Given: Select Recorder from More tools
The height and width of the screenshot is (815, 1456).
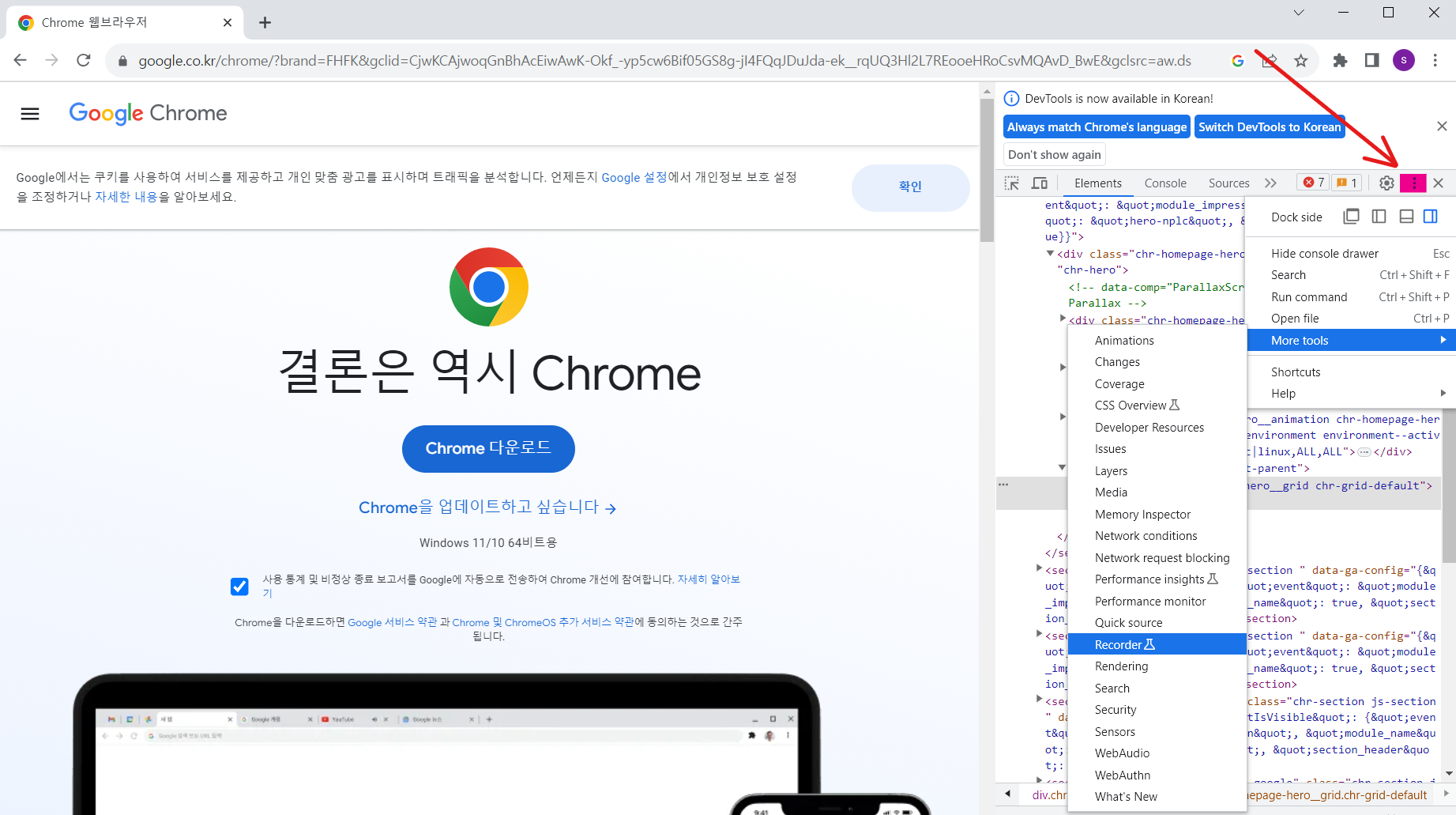Looking at the screenshot, I should coord(1157,644).
